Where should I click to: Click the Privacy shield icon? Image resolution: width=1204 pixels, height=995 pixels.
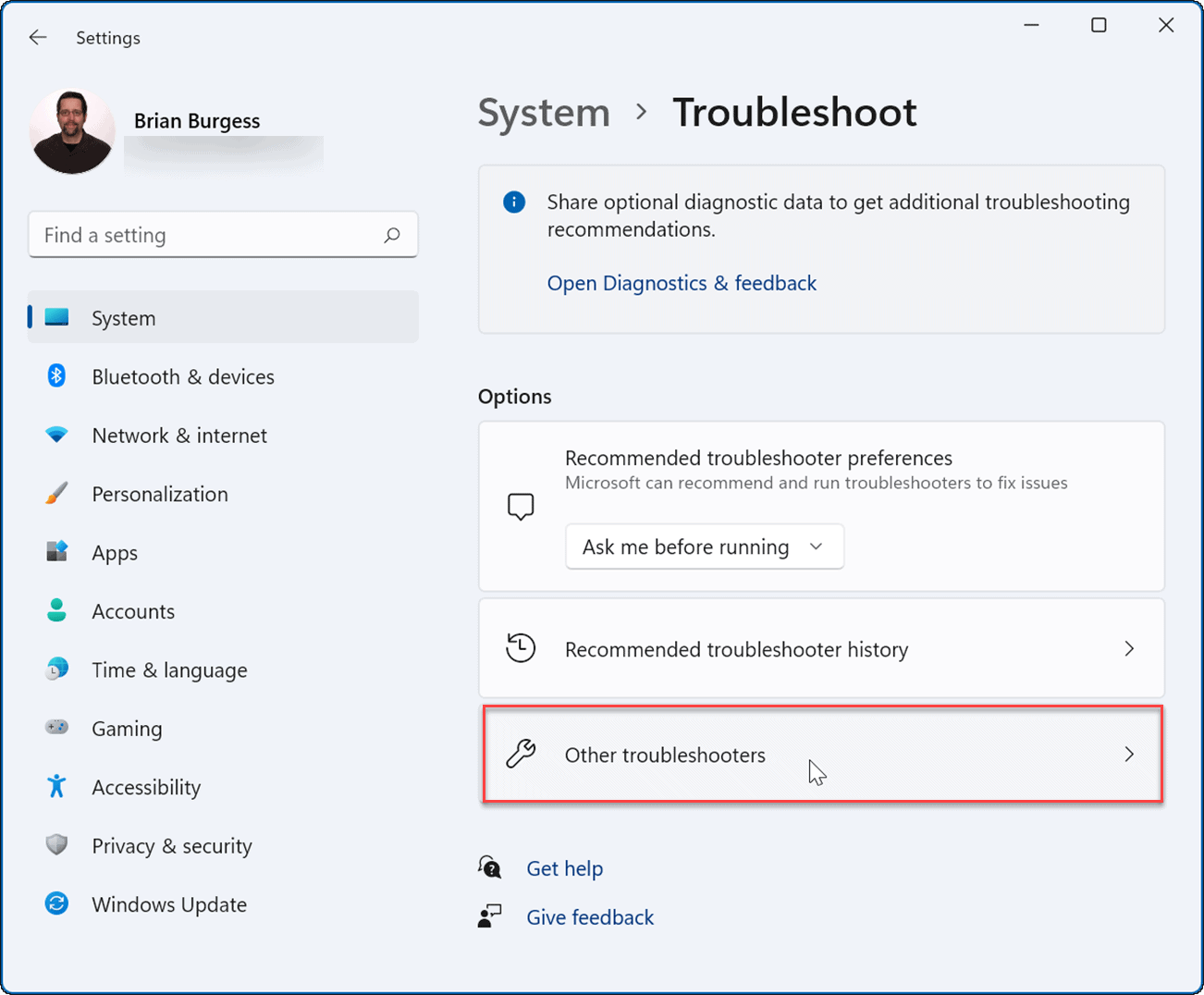[56, 845]
